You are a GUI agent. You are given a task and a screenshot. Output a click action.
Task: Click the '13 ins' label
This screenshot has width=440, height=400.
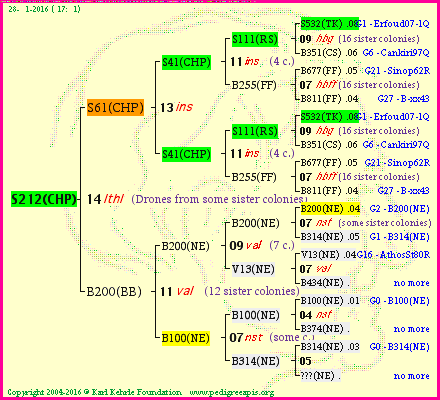176,107
